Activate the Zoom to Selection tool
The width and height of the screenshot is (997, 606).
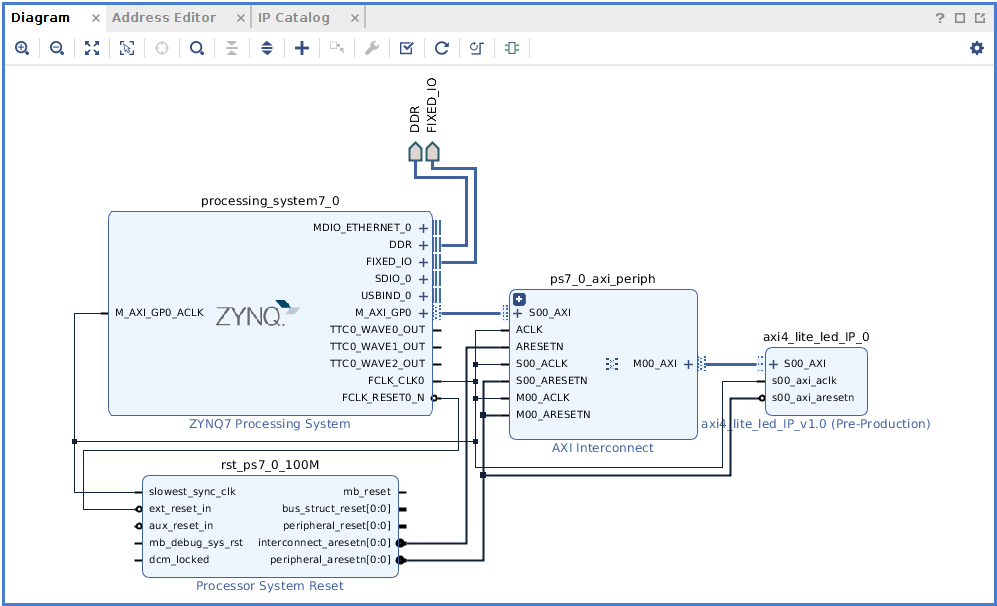coord(126,47)
